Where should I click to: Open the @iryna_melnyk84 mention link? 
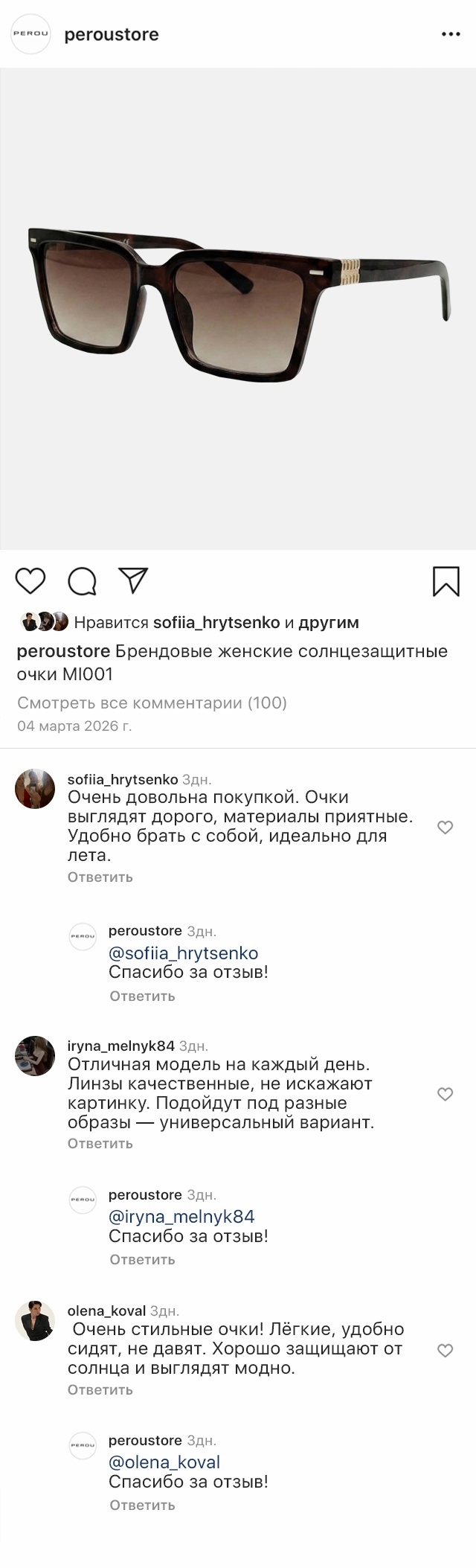click(181, 1216)
